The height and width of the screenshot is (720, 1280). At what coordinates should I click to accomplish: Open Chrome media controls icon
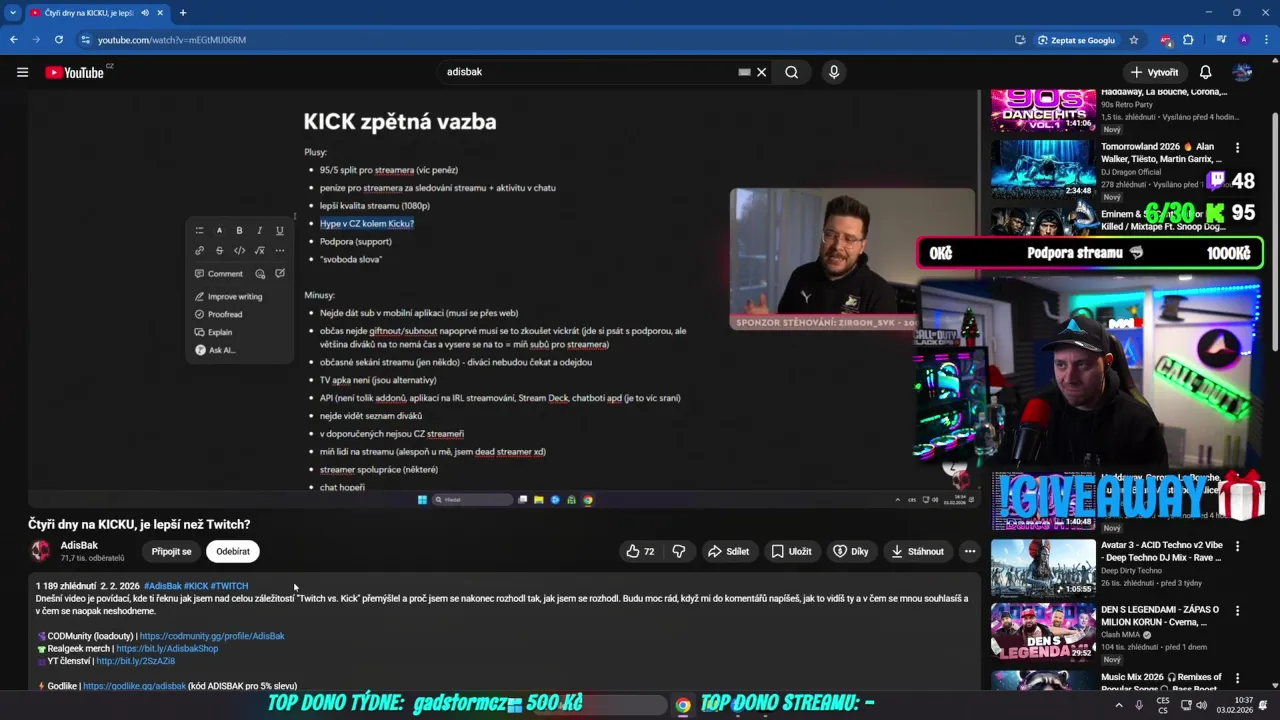(x=1221, y=40)
